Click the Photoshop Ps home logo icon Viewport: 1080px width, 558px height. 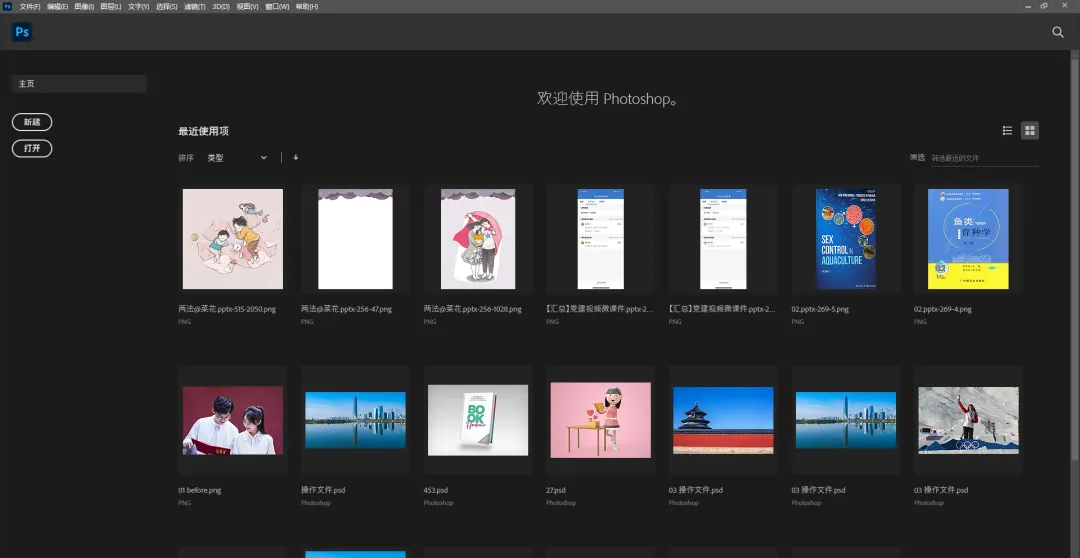[22, 32]
